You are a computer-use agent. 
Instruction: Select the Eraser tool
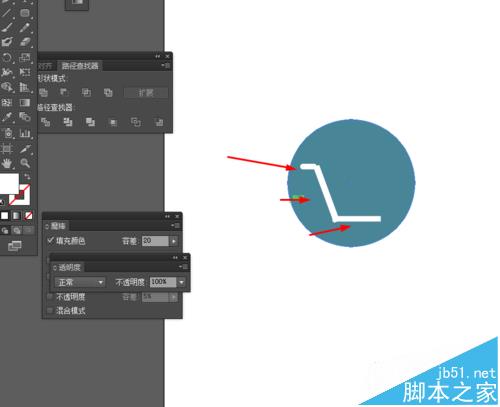pos(25,42)
